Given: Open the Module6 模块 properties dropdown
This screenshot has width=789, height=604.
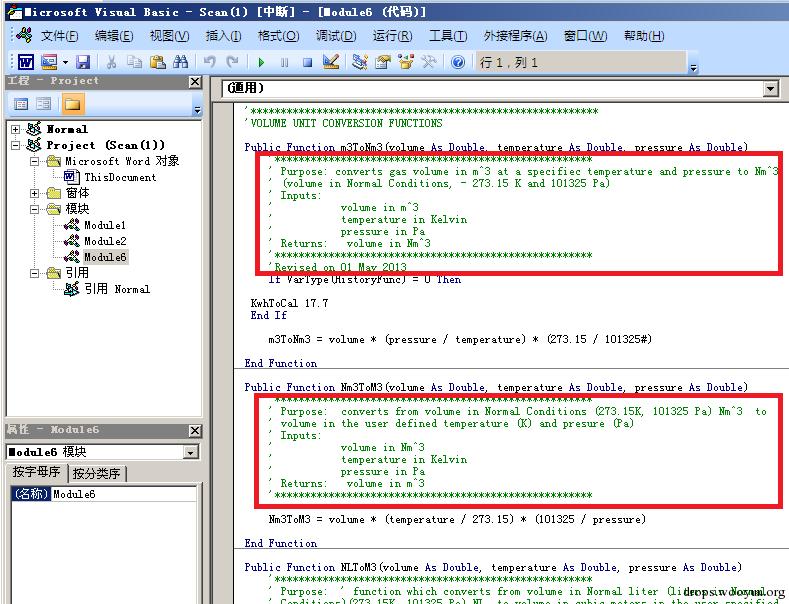Looking at the screenshot, I should point(190,452).
